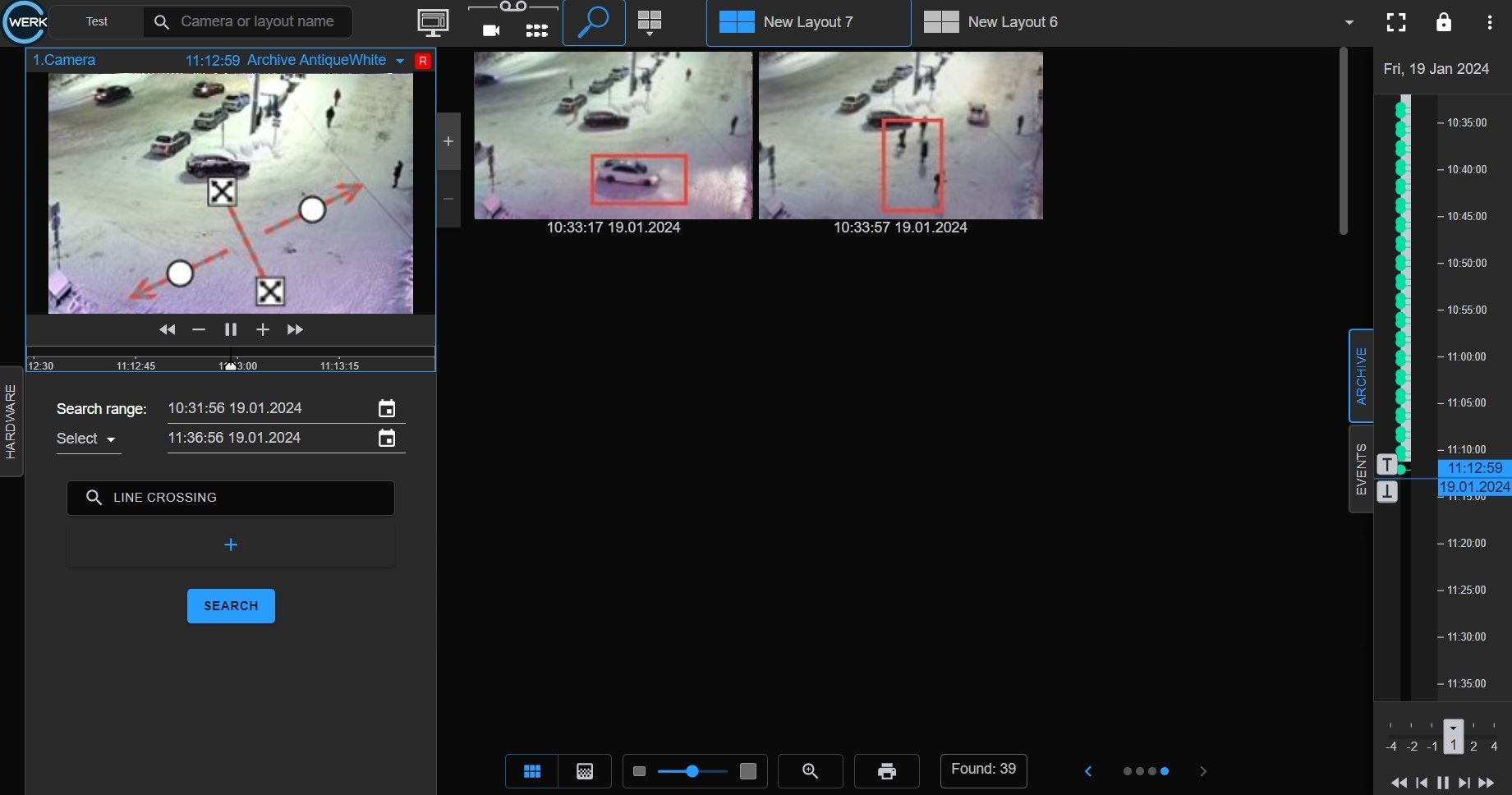
Task: Open the Select dropdown under Search range
Action: click(x=86, y=439)
